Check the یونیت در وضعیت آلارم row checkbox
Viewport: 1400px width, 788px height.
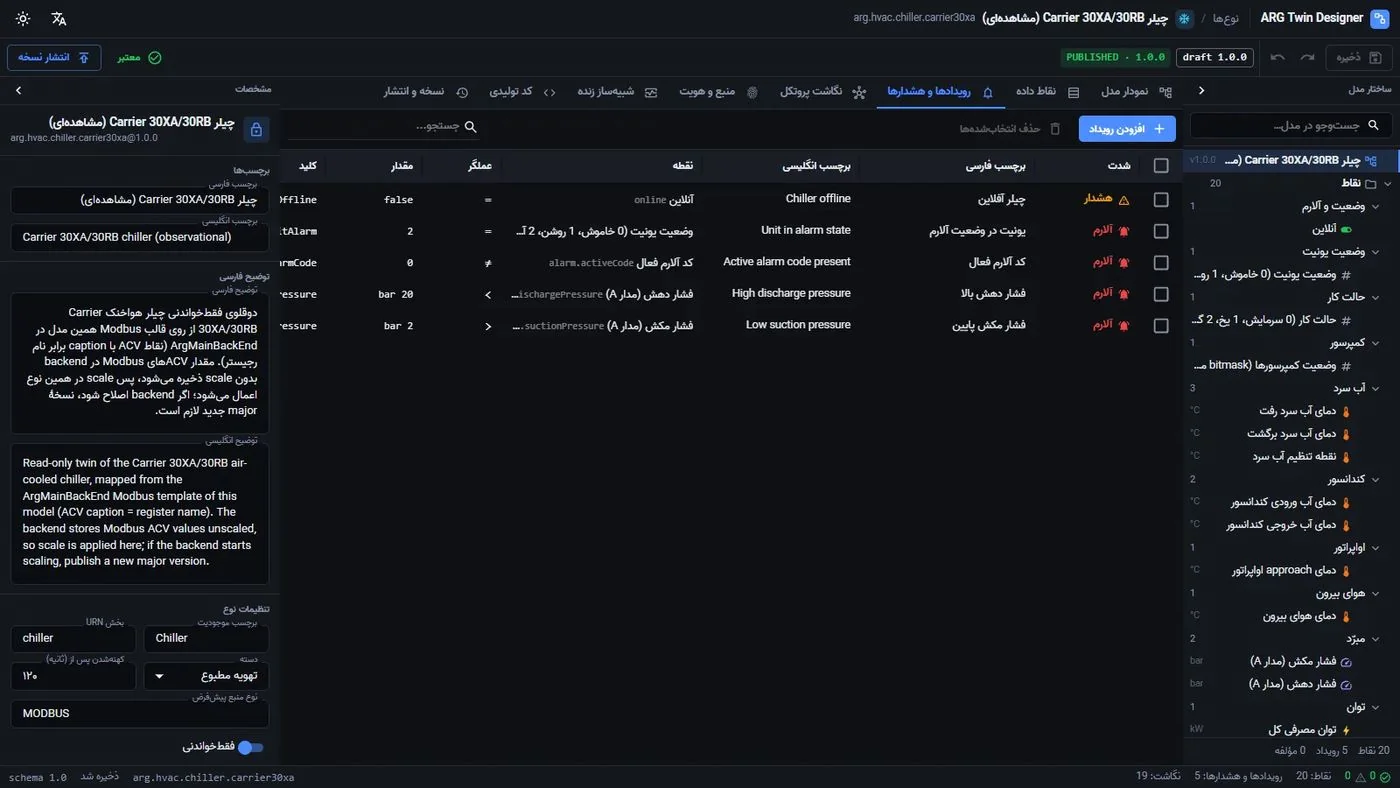[x=1161, y=231]
